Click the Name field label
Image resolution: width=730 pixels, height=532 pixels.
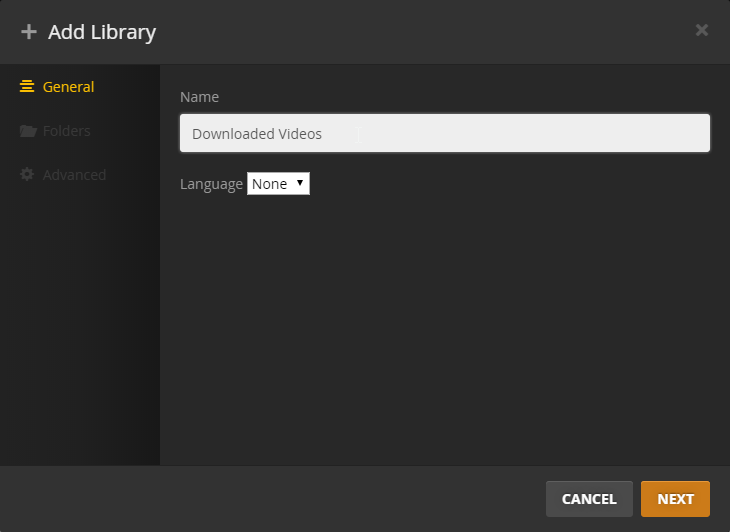pyautogui.click(x=199, y=97)
